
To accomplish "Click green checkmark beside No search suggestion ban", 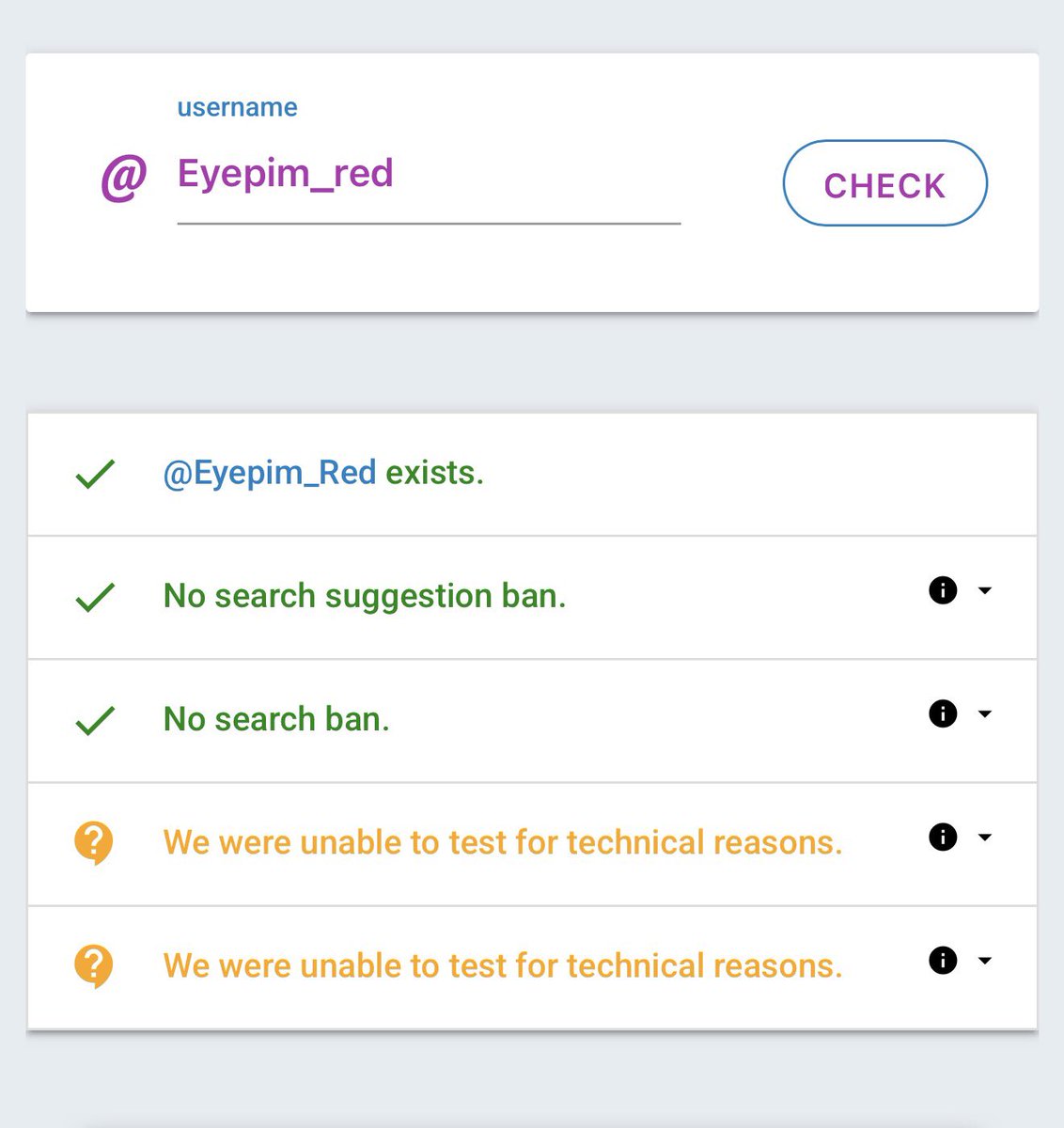I will [95, 597].
